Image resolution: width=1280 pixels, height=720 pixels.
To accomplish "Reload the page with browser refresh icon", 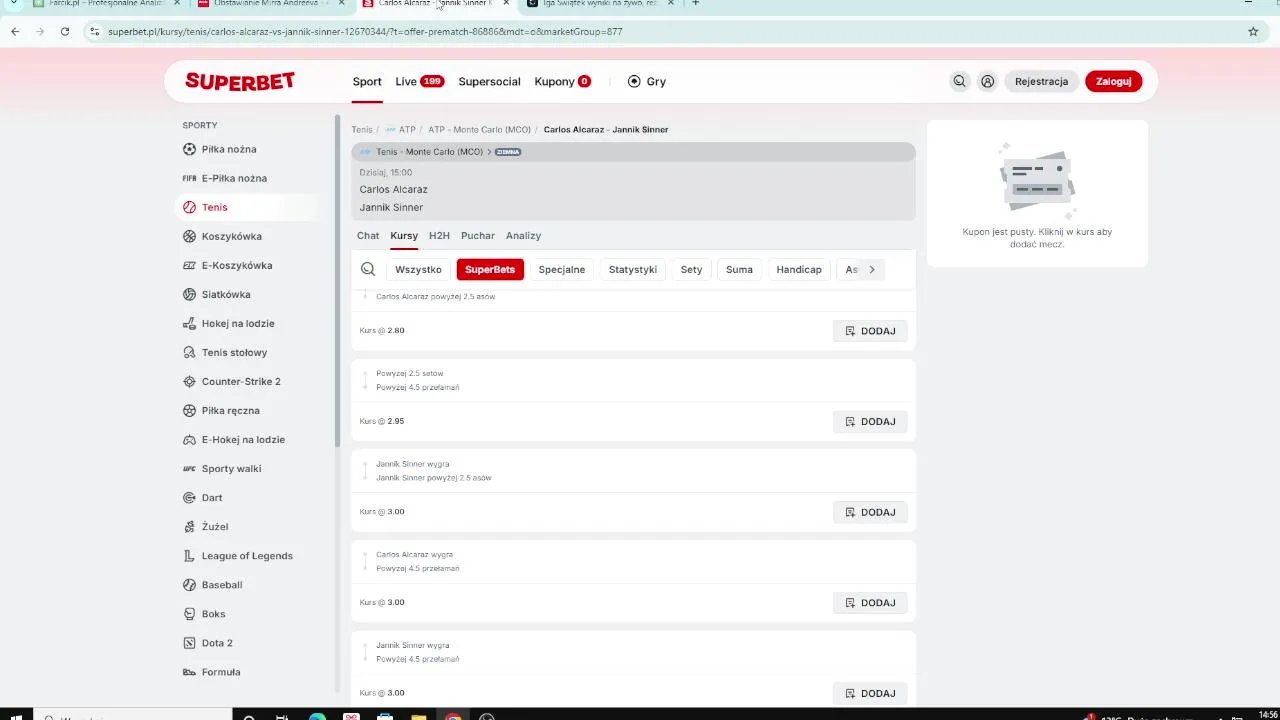I will pos(65,31).
